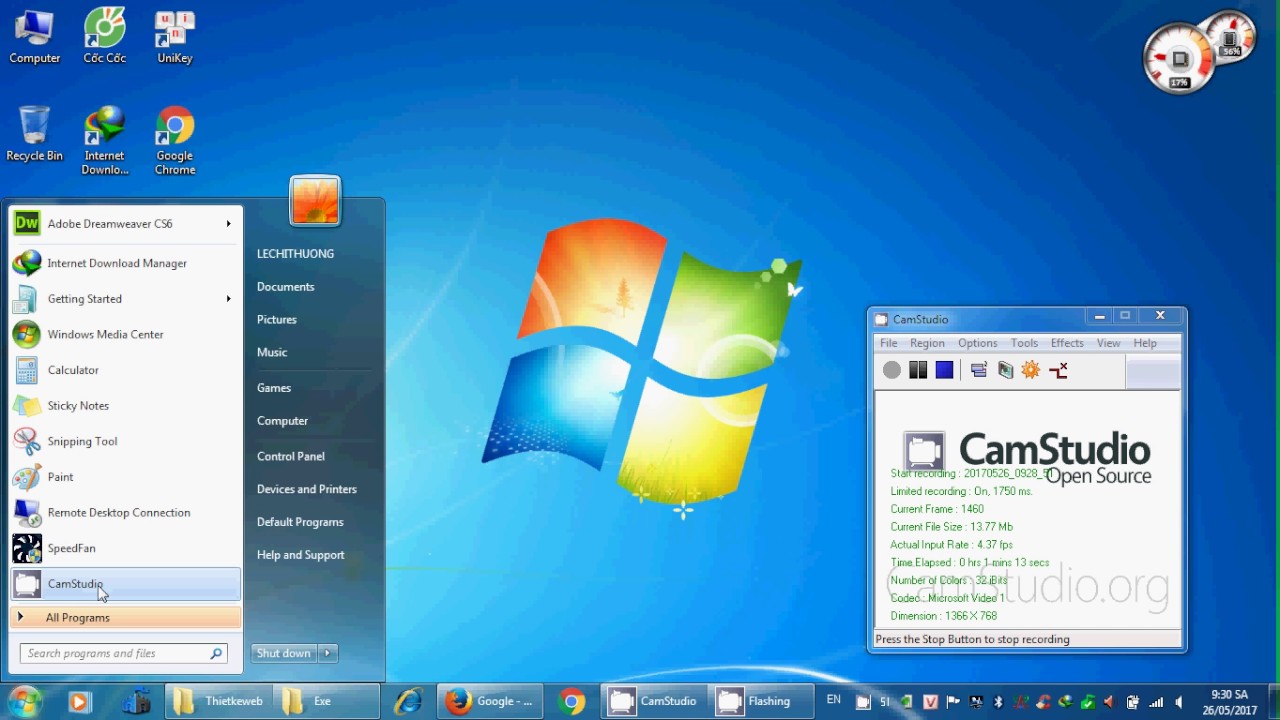Open Devices and Printers
This screenshot has height=720, width=1280.
click(x=306, y=489)
